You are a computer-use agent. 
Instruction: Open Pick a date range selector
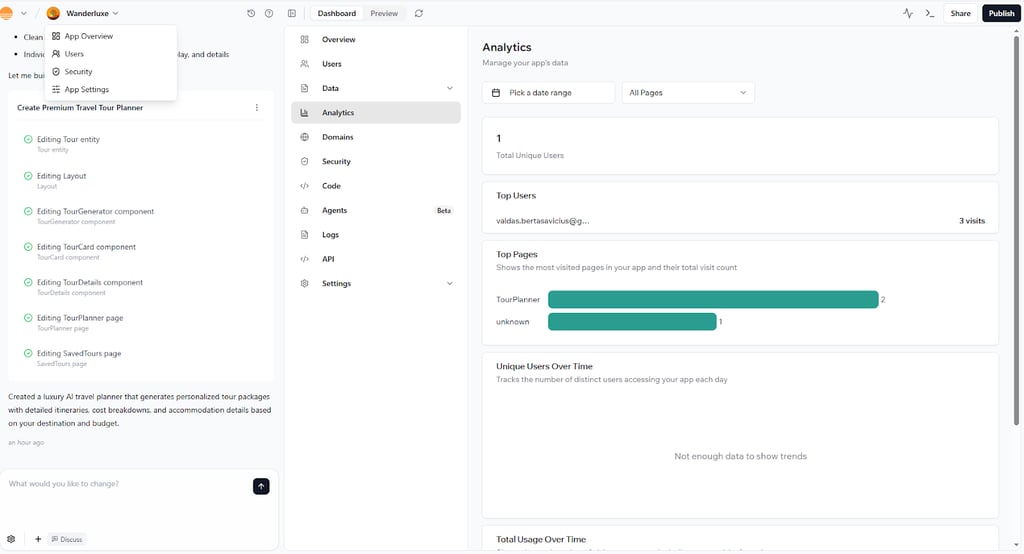point(549,93)
